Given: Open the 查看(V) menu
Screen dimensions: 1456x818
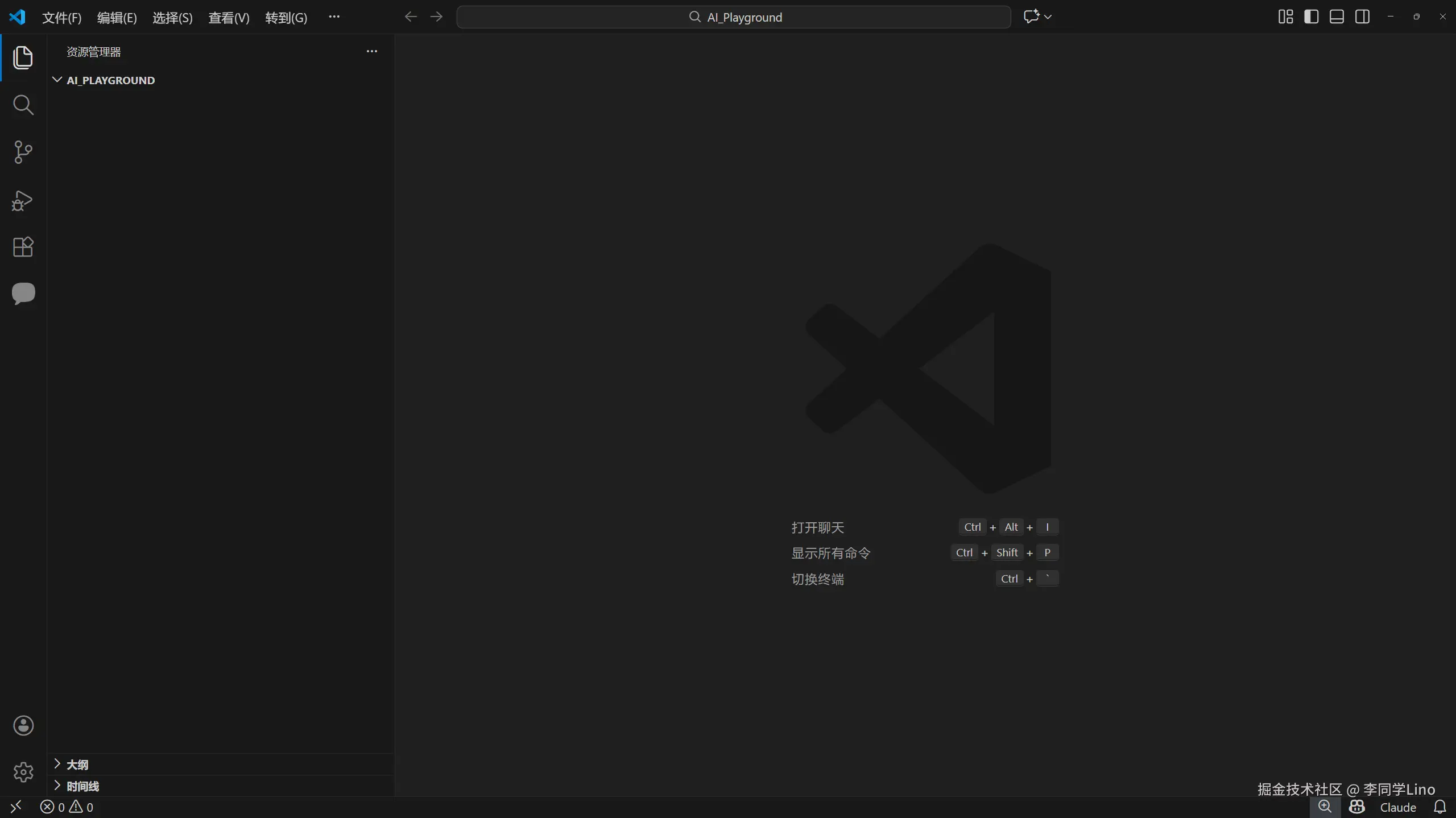Looking at the screenshot, I should click(229, 18).
